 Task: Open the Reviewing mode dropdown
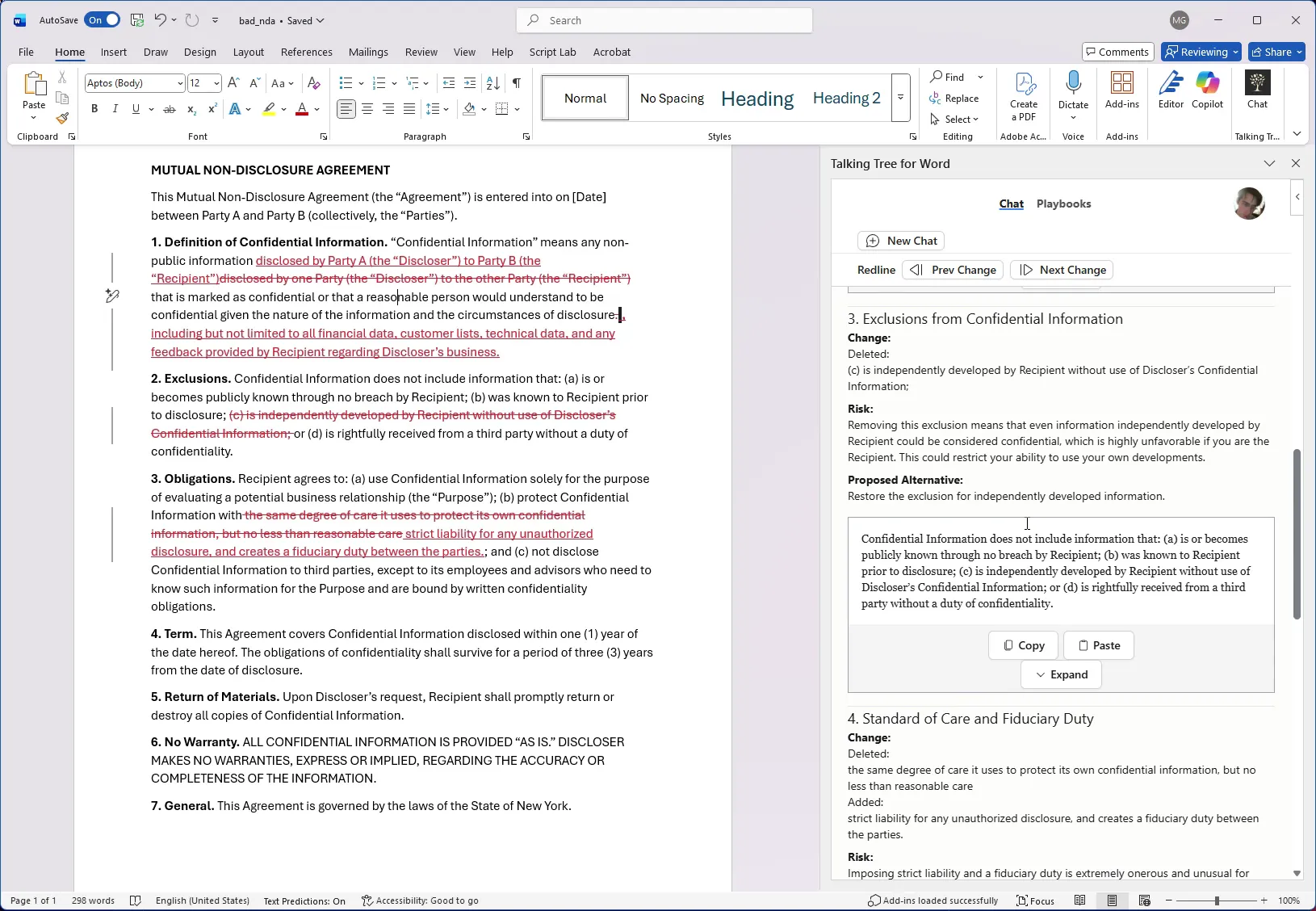coord(1201,52)
